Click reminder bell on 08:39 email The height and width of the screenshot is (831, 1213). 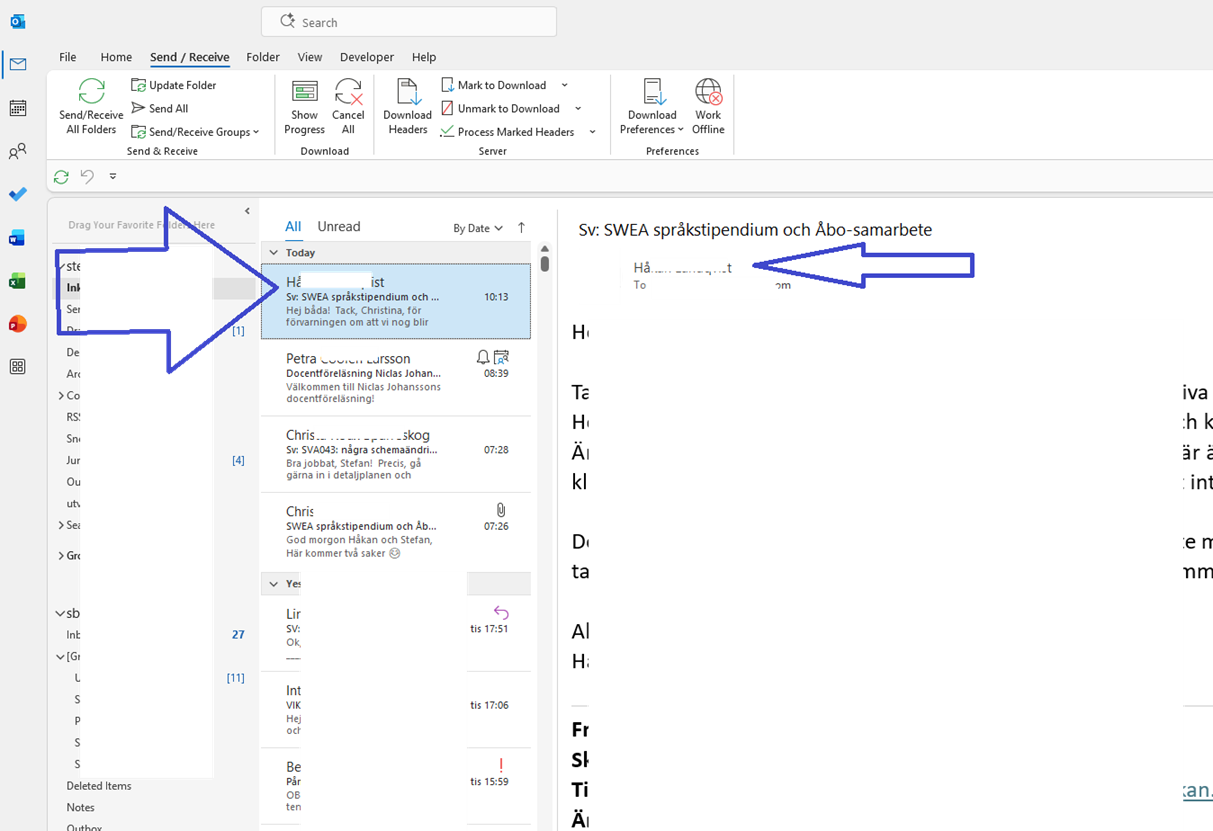(483, 357)
